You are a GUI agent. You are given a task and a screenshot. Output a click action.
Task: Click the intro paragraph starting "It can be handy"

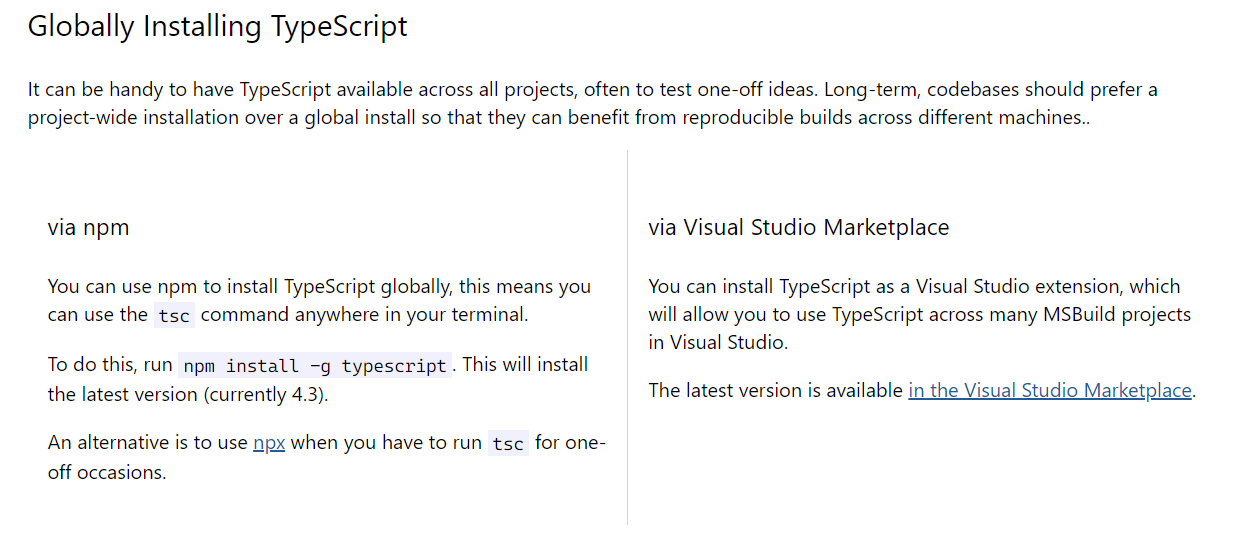(x=593, y=103)
